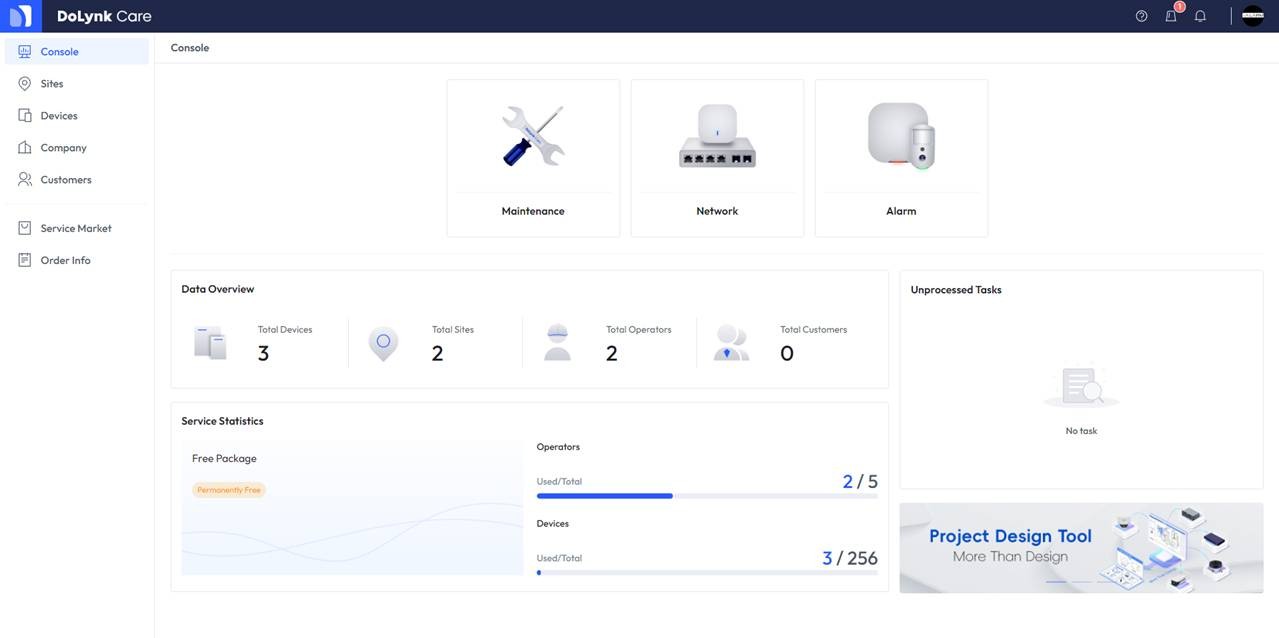Screen dimensions: 1279x638
Task: Click the Total Operators person icon
Action: [557, 343]
